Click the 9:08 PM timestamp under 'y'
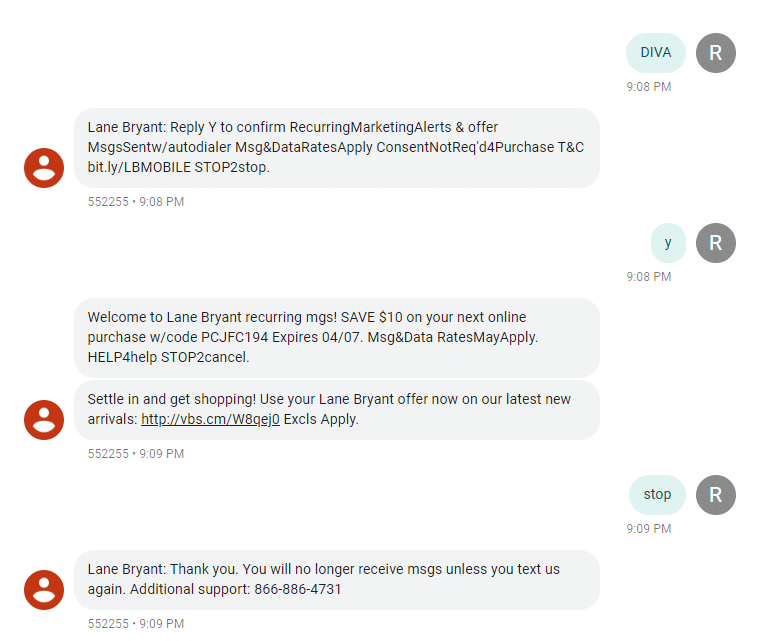Image resolution: width=781 pixels, height=641 pixels. click(649, 276)
